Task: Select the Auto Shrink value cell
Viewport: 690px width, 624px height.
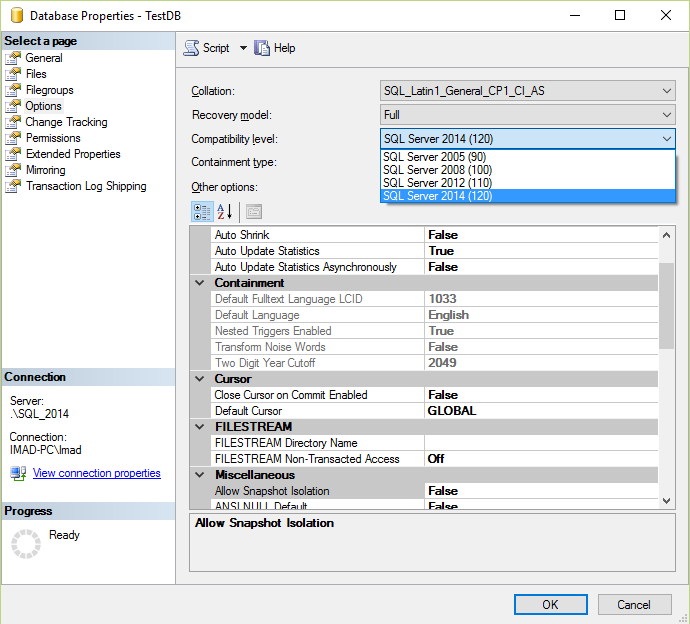Action: 541,235
